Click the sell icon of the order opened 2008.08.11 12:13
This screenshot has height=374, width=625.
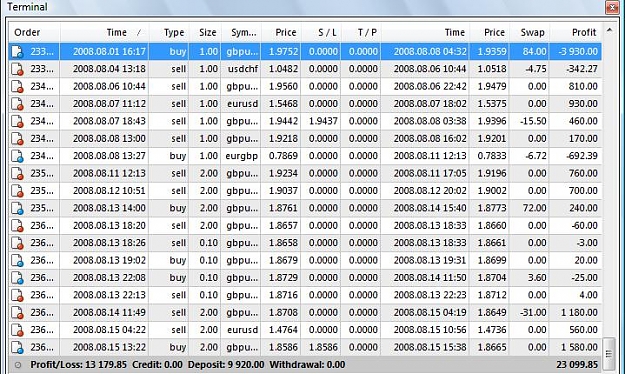point(17,173)
